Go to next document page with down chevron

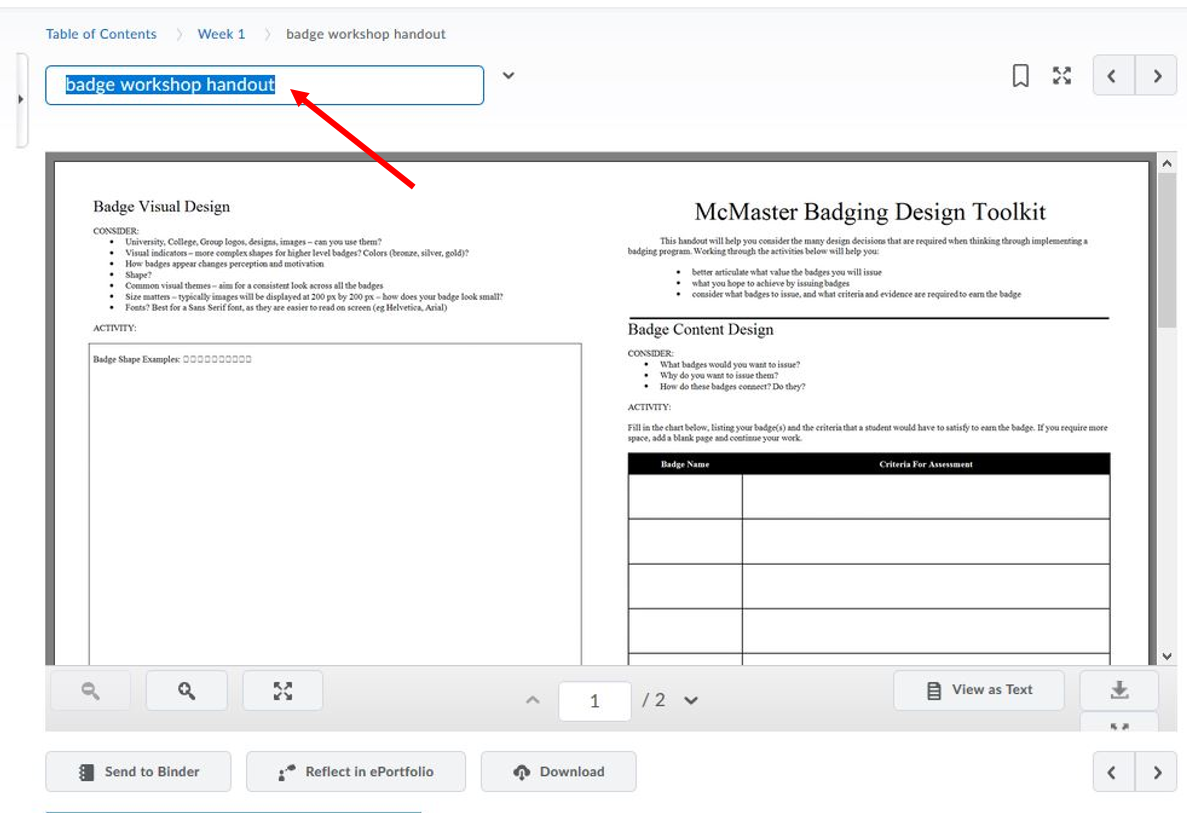pyautogui.click(x=691, y=701)
